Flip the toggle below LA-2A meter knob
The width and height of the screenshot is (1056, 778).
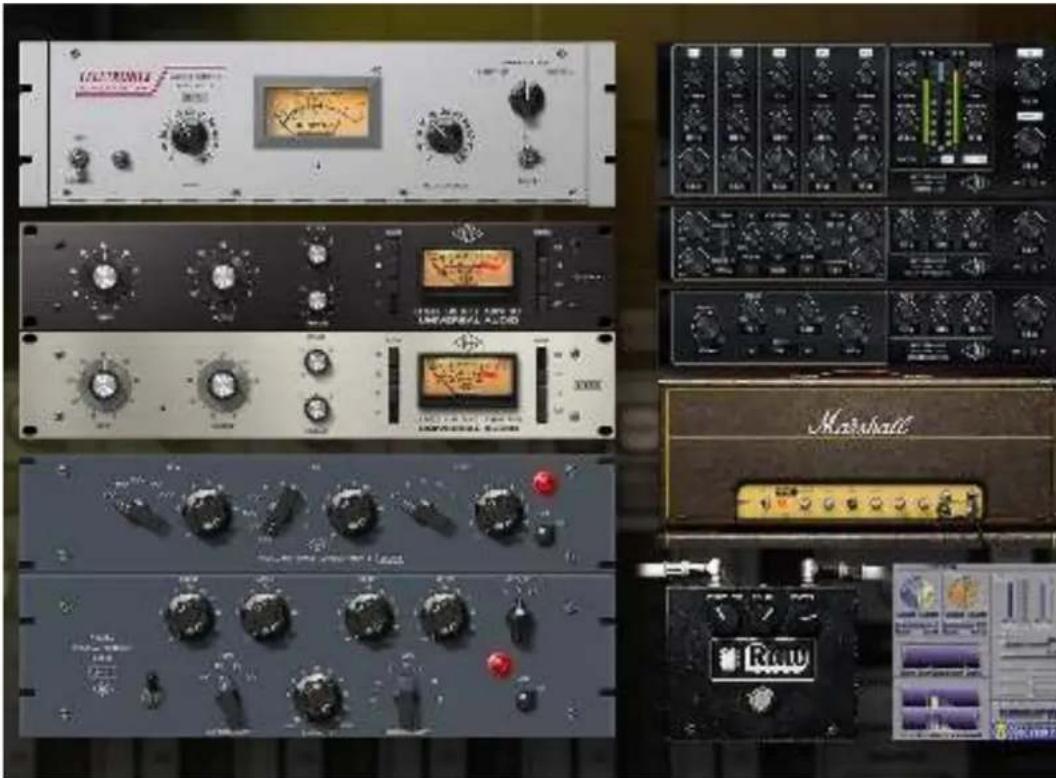[529, 158]
